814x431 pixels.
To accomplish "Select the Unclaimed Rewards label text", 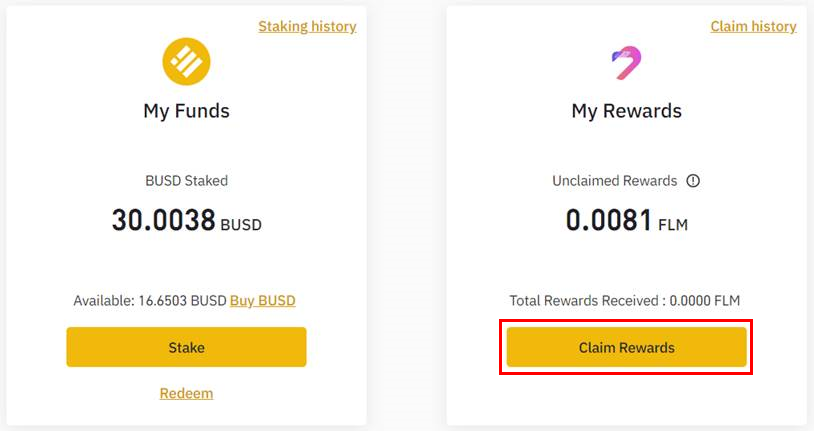I will 614,181.
